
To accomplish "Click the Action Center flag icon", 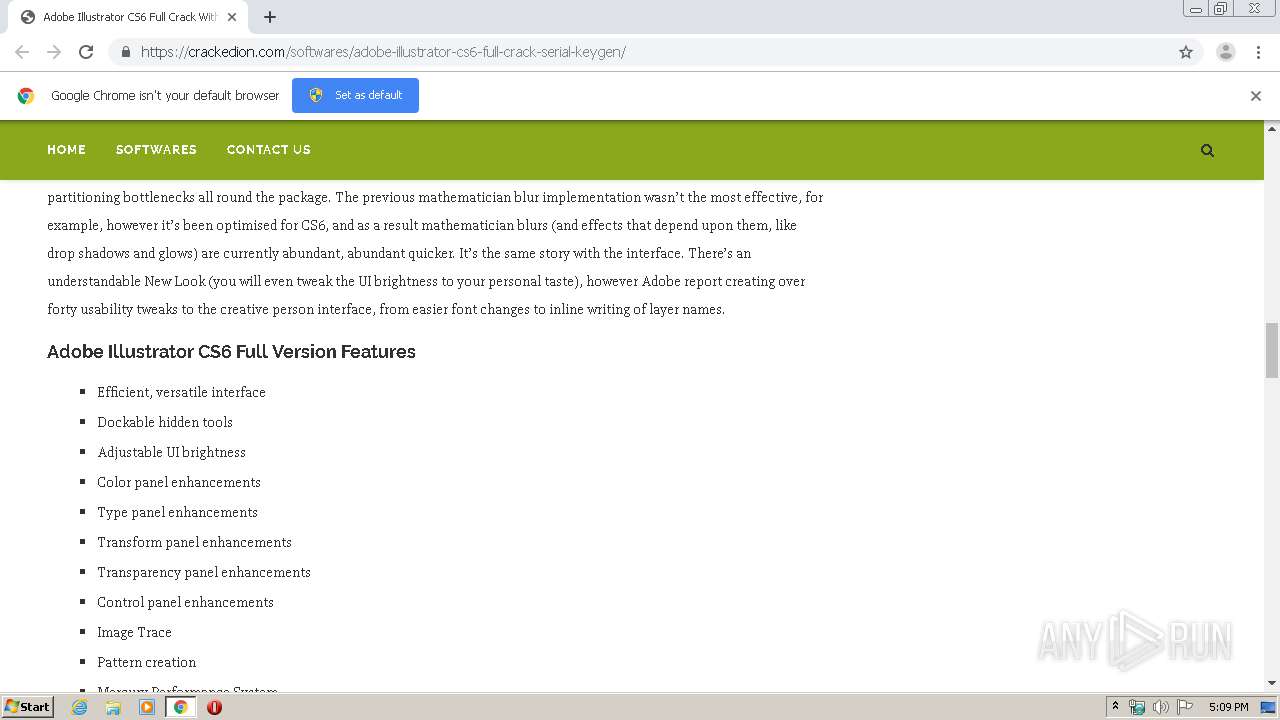I will [x=1185, y=707].
